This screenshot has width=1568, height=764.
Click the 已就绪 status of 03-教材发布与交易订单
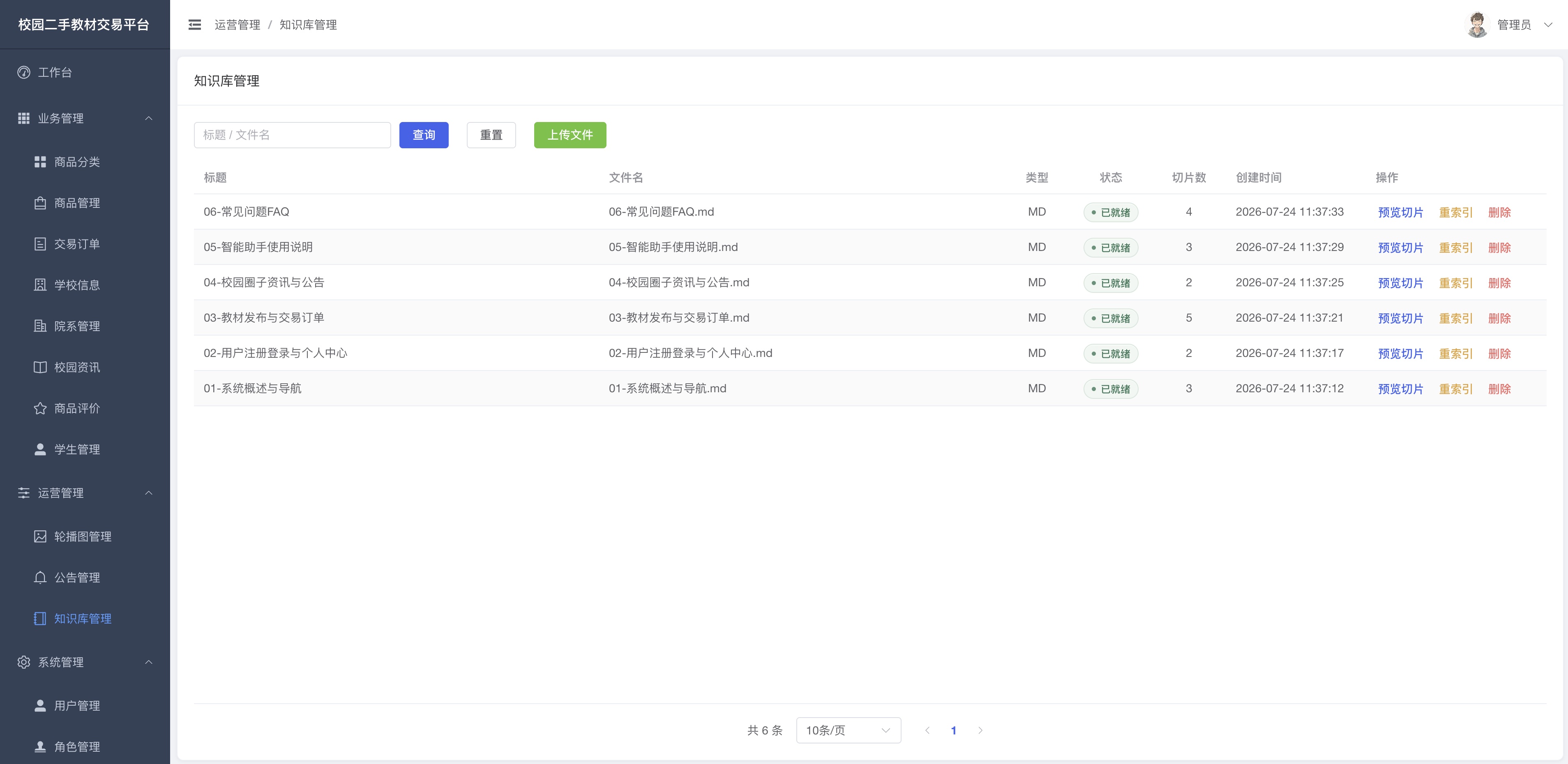(x=1110, y=318)
